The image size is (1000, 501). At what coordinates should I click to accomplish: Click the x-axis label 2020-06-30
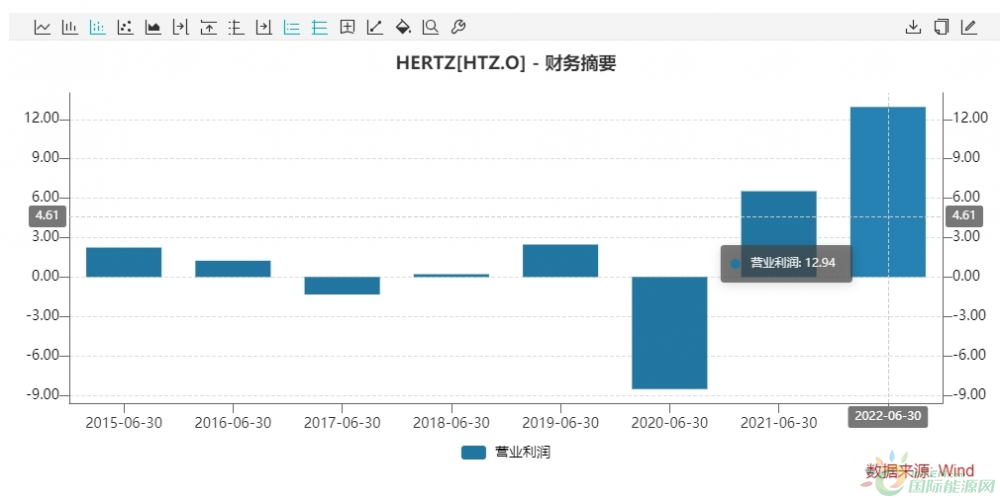point(670,423)
